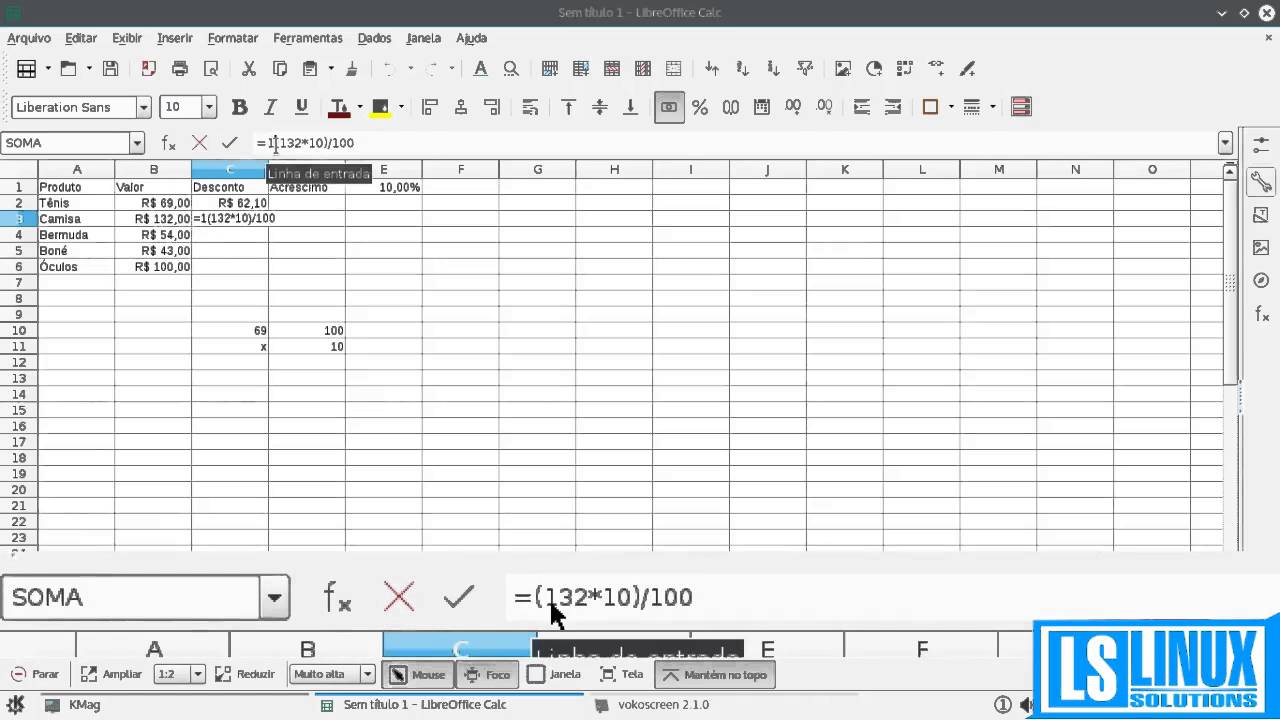The image size is (1280, 720).
Task: Click the font color red swatch
Action: tap(339, 107)
